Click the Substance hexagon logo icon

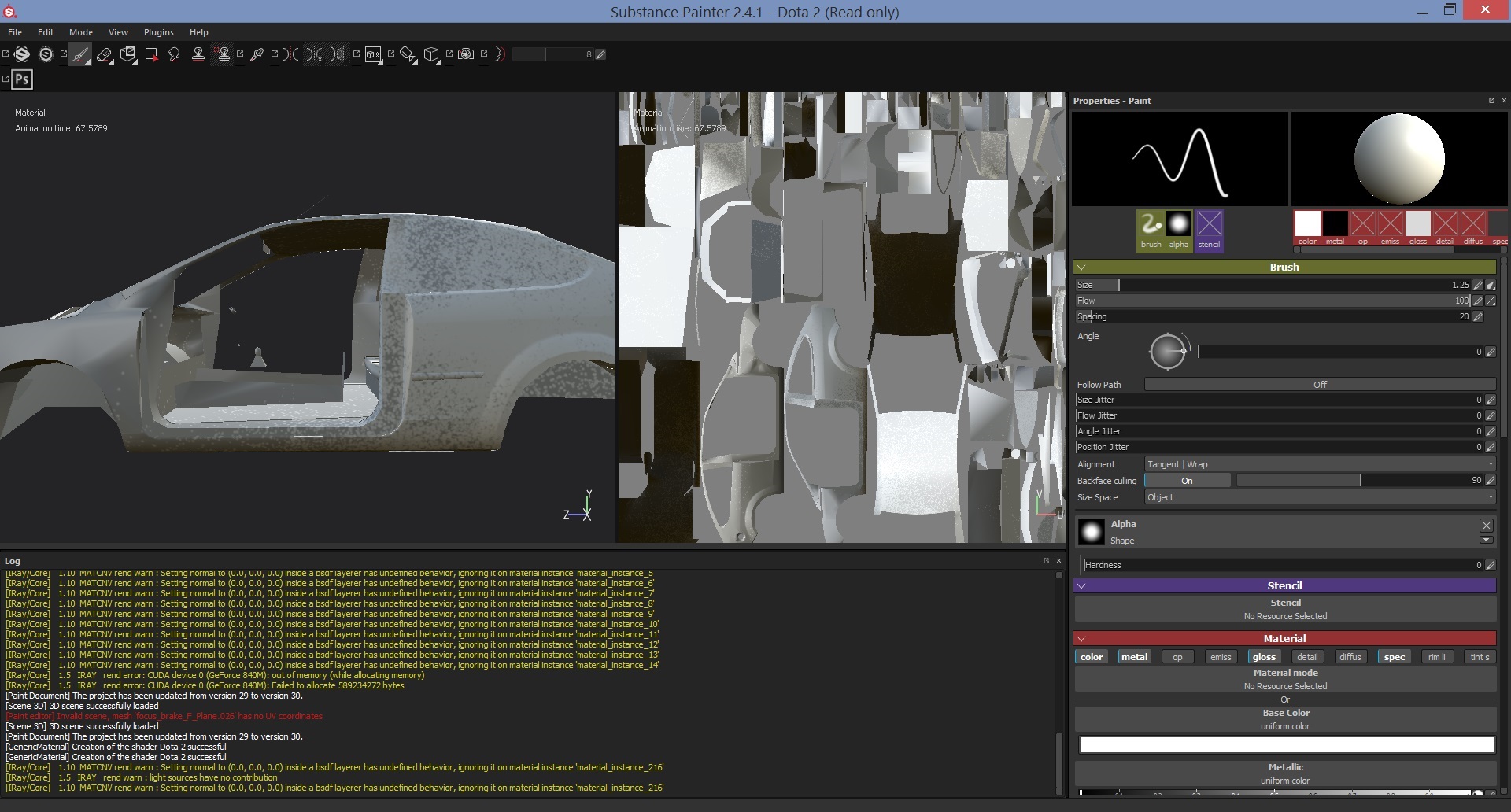(x=22, y=54)
